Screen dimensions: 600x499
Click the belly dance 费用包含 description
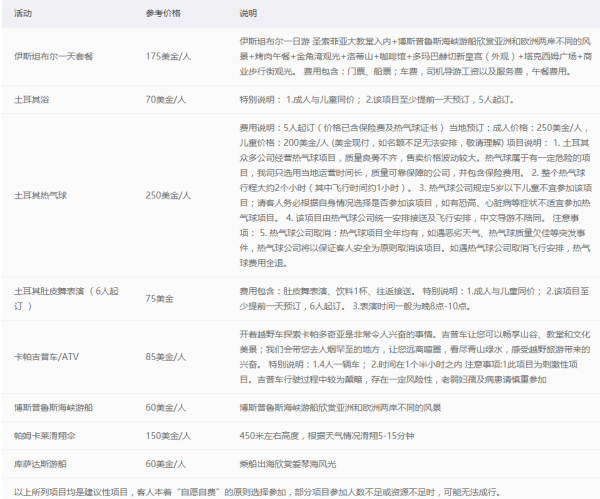point(414,298)
